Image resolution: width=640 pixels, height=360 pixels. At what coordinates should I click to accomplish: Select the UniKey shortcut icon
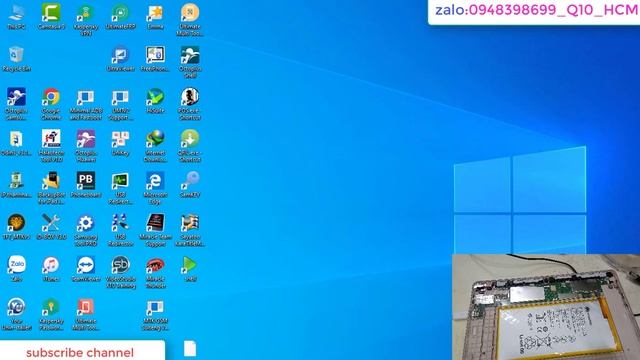(120, 140)
